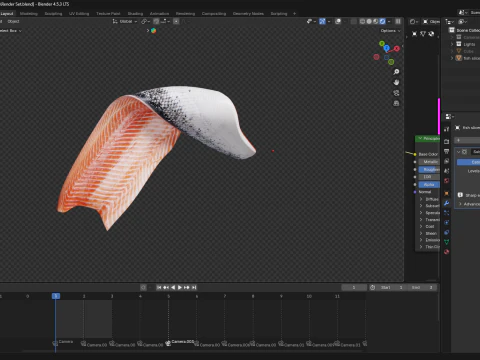This screenshot has height=360, width=480.
Task: Open the pivot point dropdown
Action: point(145,21)
